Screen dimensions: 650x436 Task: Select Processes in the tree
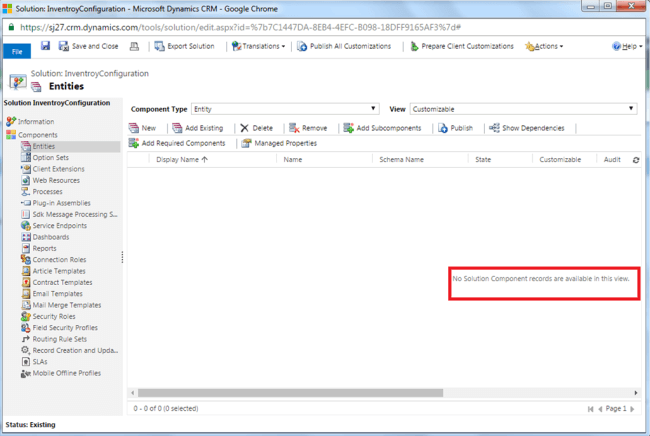pos(42,191)
